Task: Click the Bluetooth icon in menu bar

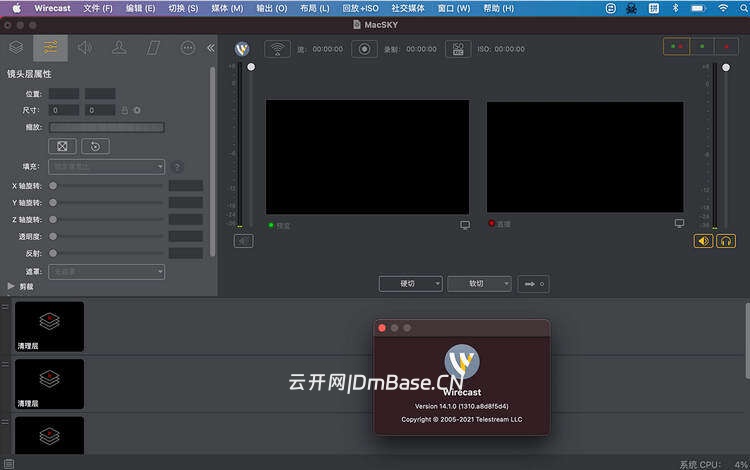Action: tap(675, 8)
